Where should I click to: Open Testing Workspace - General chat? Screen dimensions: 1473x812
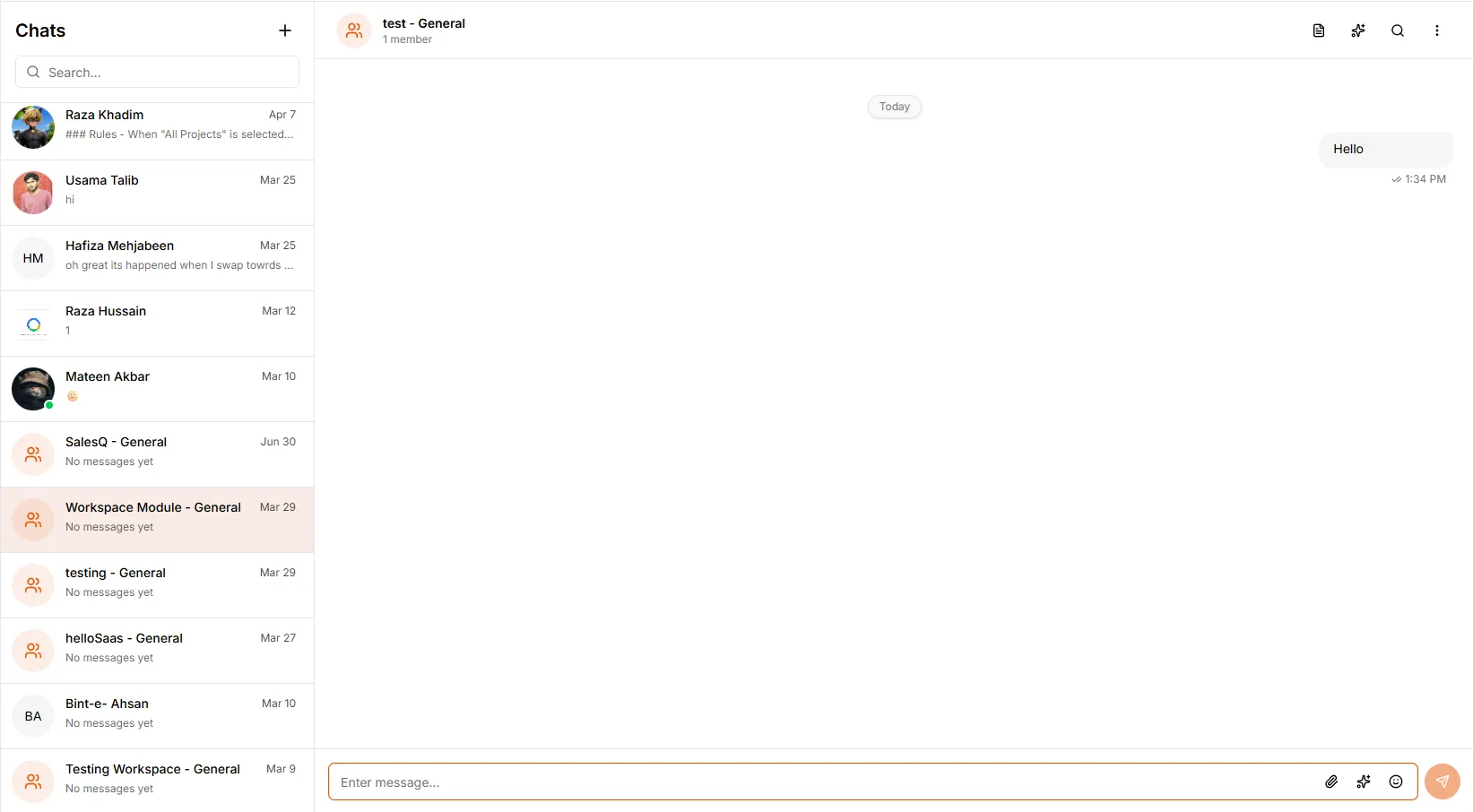[158, 781]
